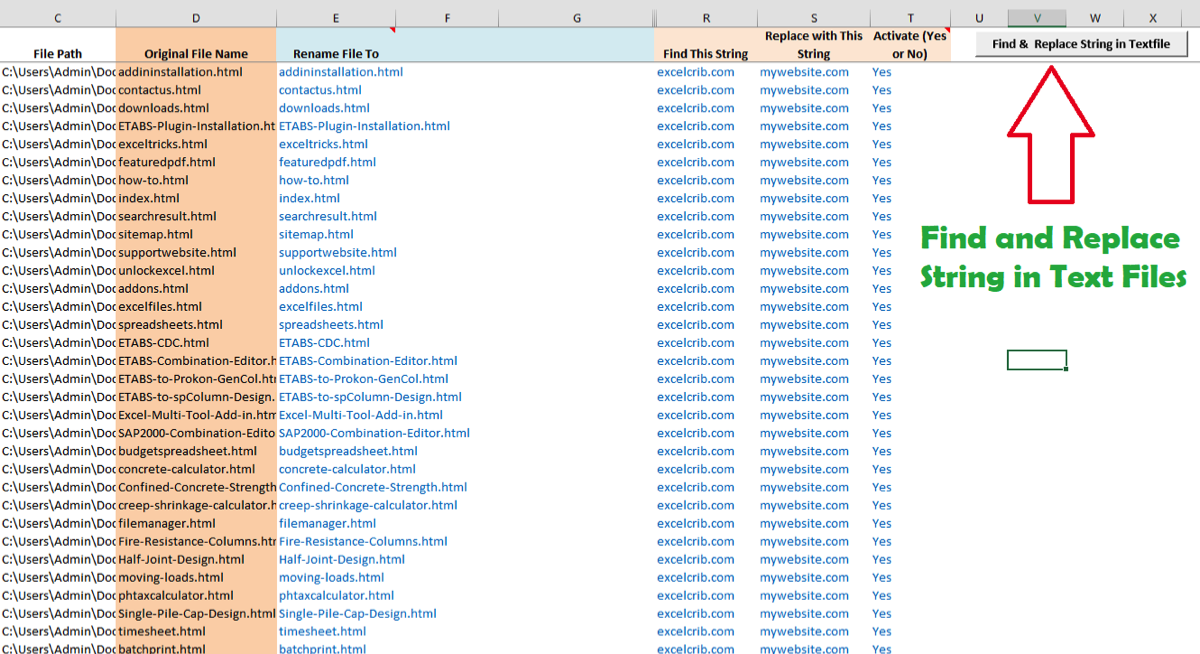The image size is (1200, 654).
Task: Select column C header
Action: 57,18
